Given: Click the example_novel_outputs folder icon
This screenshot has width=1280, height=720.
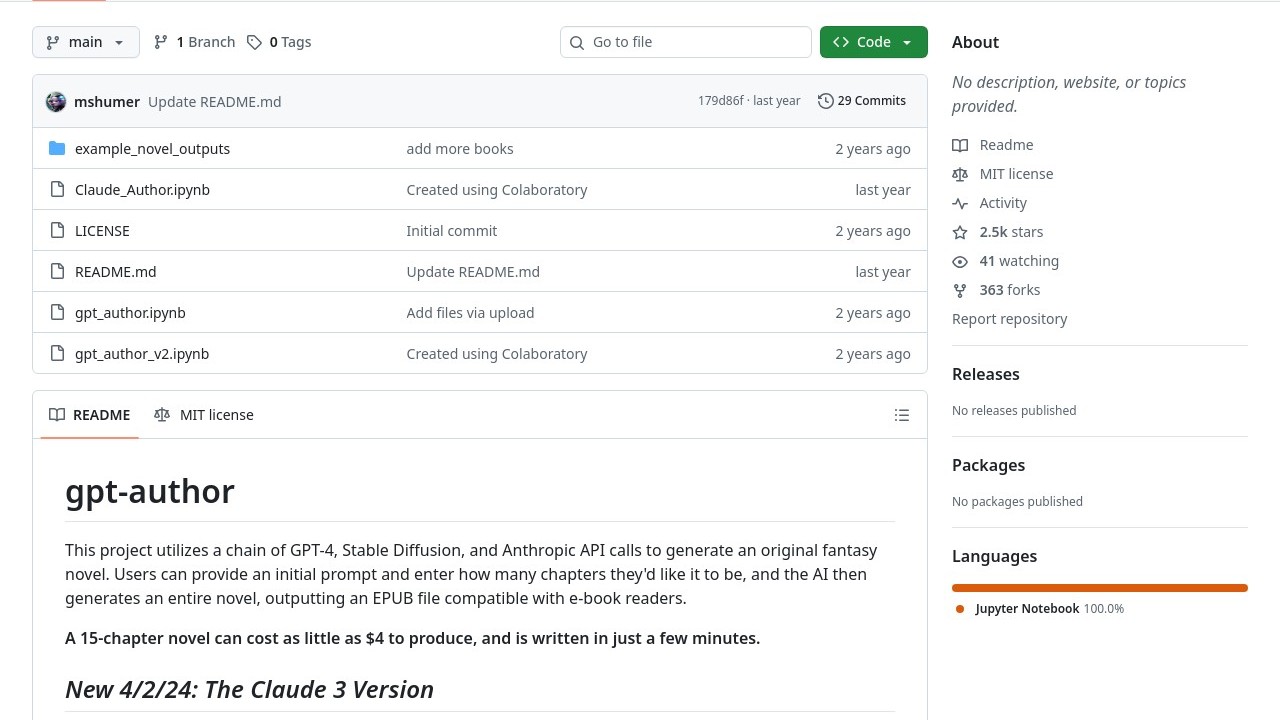Looking at the screenshot, I should coord(57,149).
